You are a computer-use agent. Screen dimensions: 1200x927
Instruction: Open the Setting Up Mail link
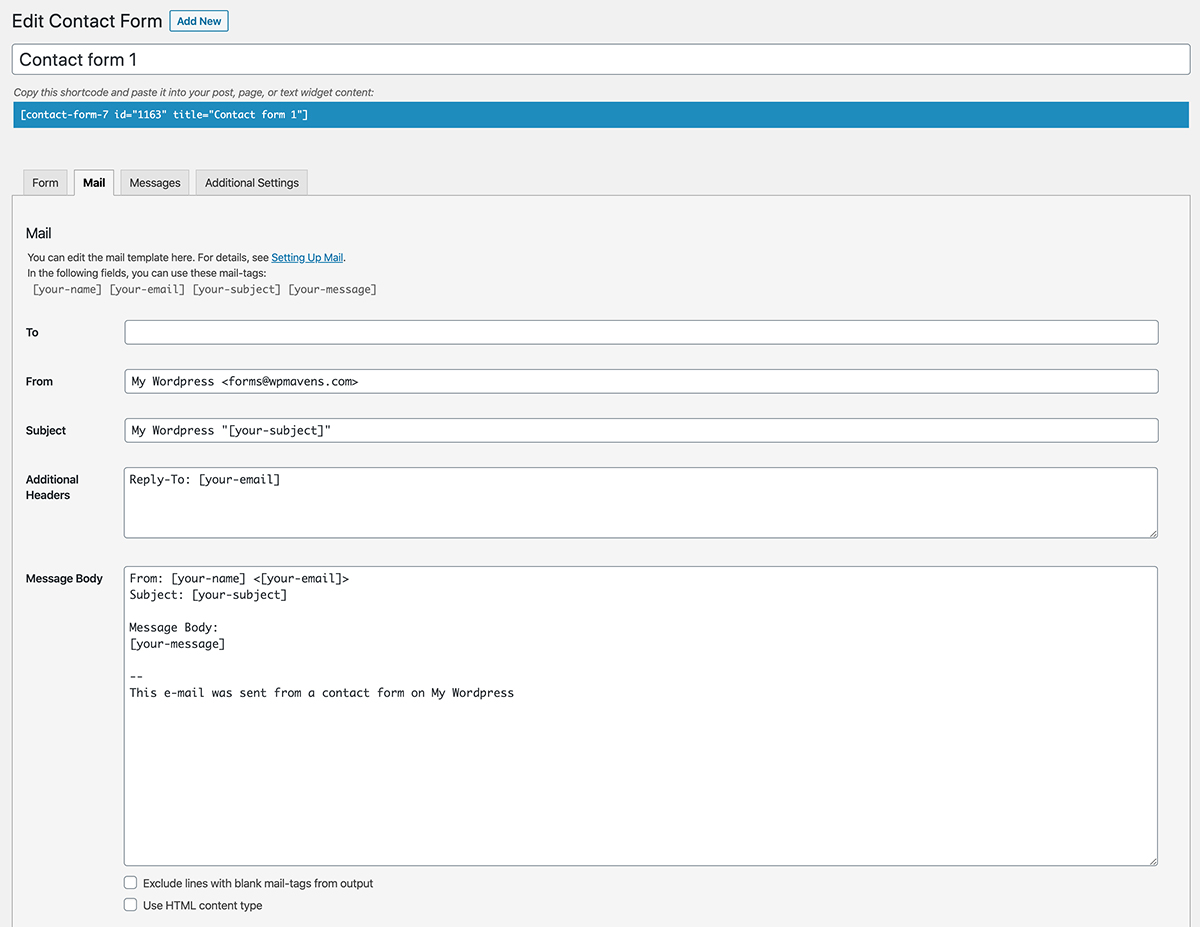click(306, 257)
